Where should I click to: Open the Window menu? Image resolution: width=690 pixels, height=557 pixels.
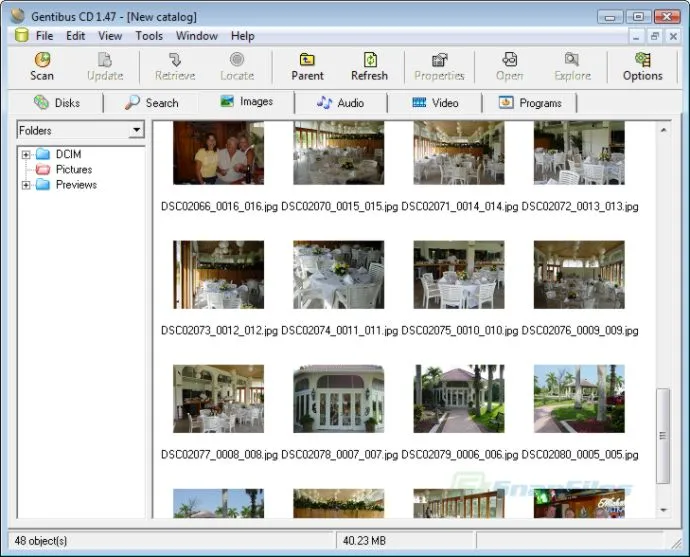(197, 36)
